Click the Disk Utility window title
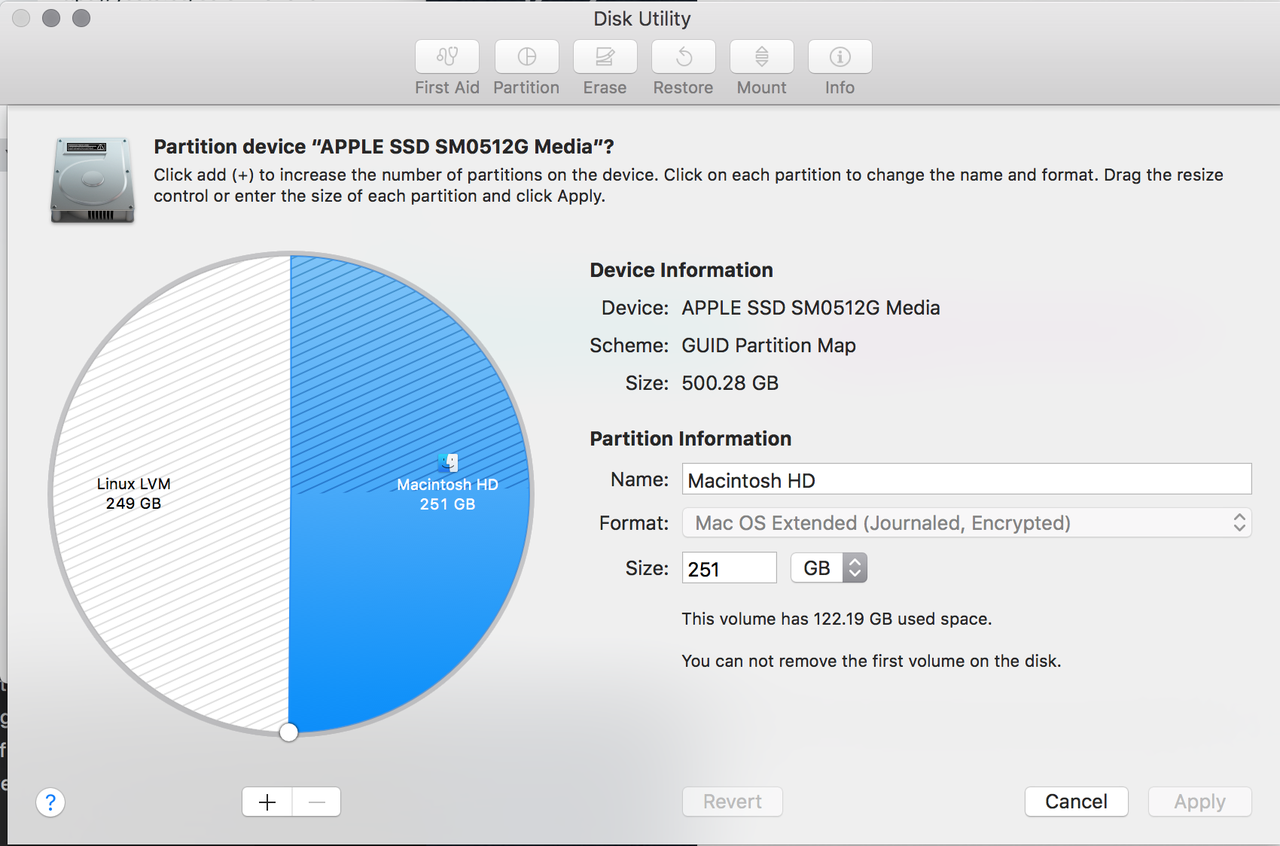This screenshot has width=1280, height=846. click(x=642, y=18)
